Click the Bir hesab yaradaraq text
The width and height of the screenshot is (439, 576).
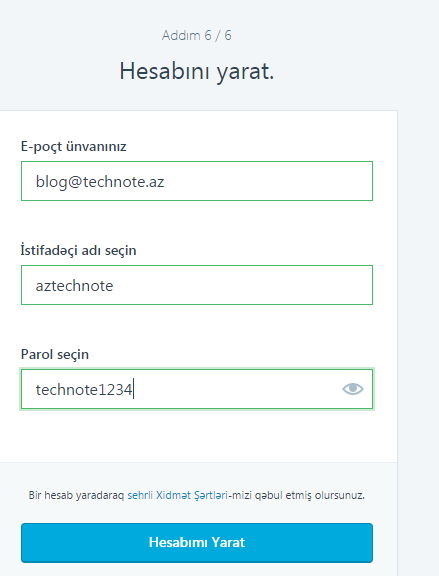[x=76, y=495]
